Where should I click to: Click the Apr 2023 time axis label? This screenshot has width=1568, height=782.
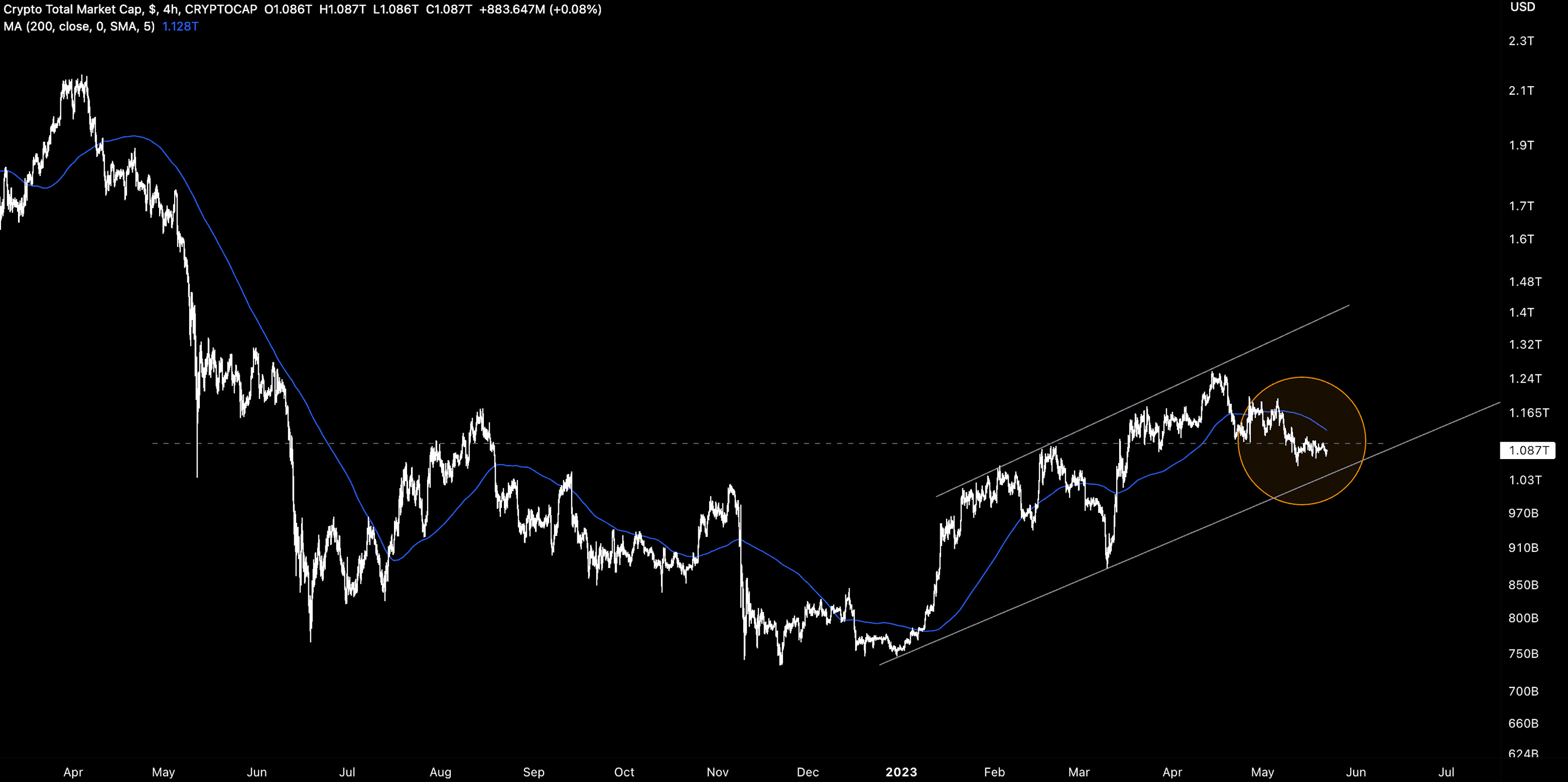click(1172, 772)
